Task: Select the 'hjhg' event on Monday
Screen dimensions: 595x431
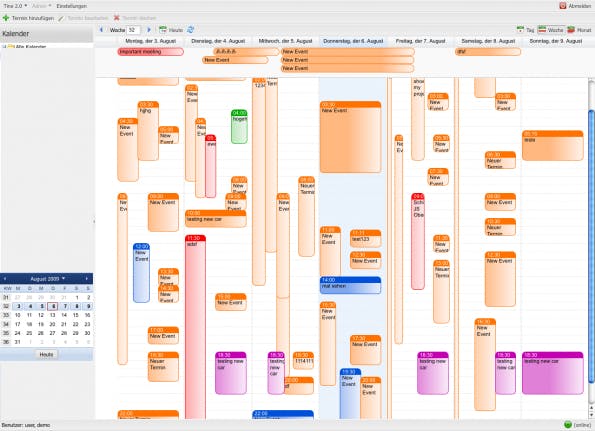Action: pyautogui.click(x=148, y=131)
